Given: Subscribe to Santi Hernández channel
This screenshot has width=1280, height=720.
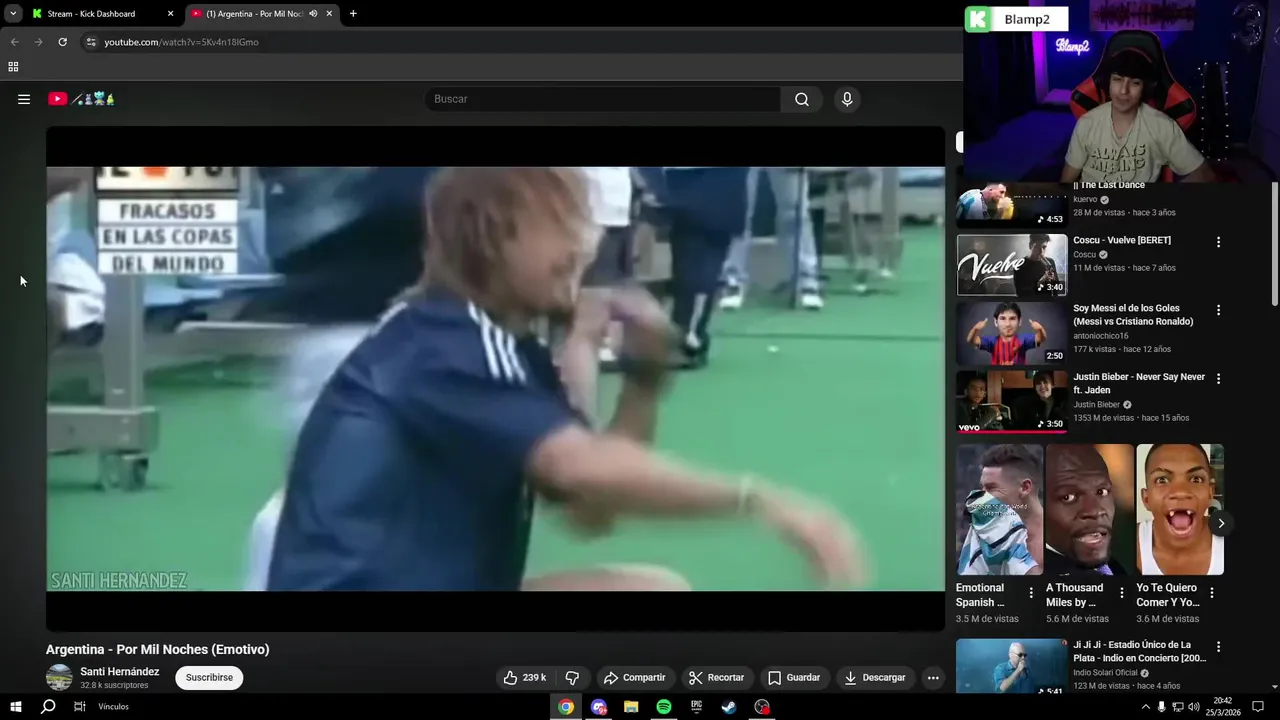Looking at the screenshot, I should (209, 677).
